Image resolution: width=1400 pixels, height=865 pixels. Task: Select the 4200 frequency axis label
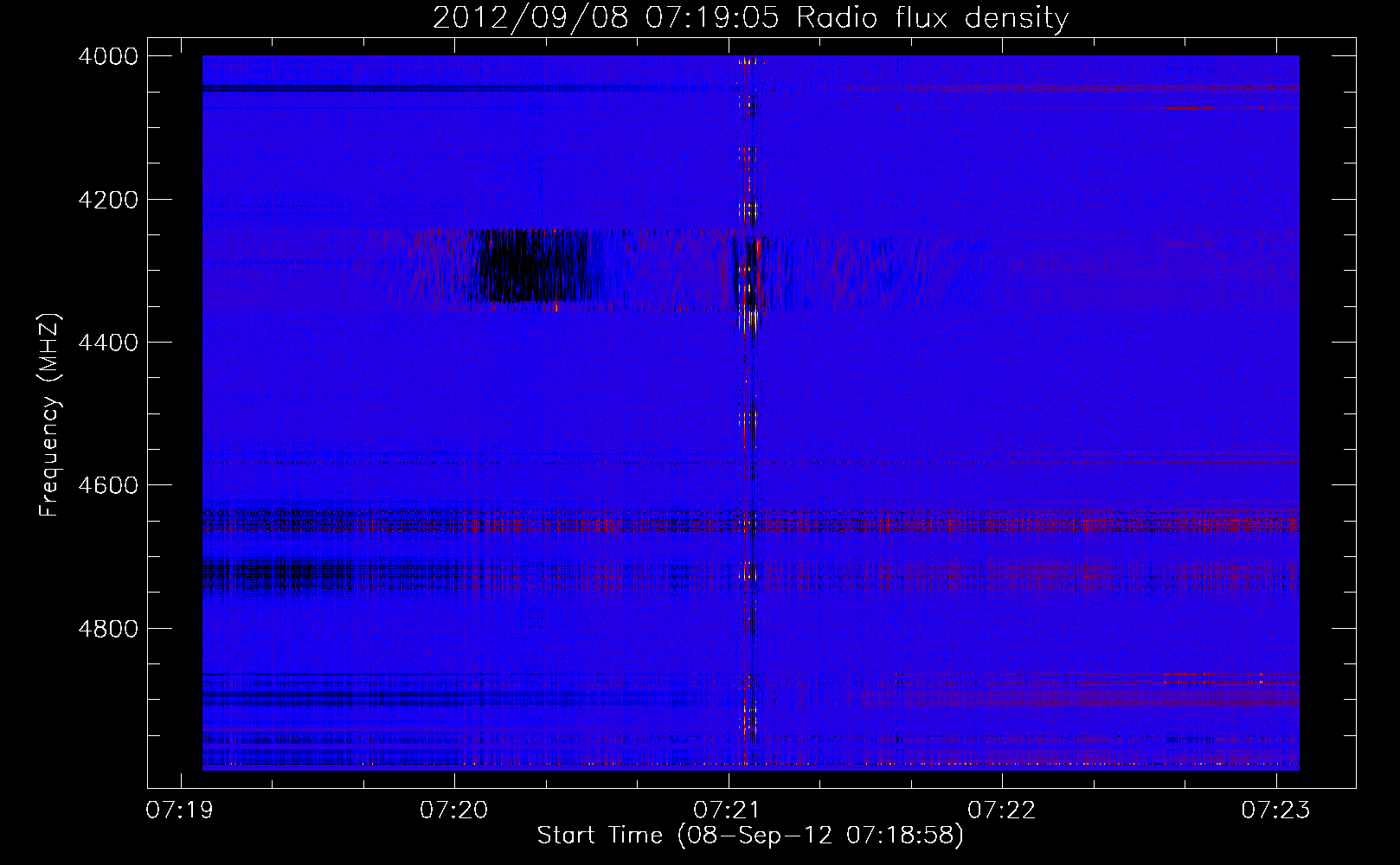[107, 200]
